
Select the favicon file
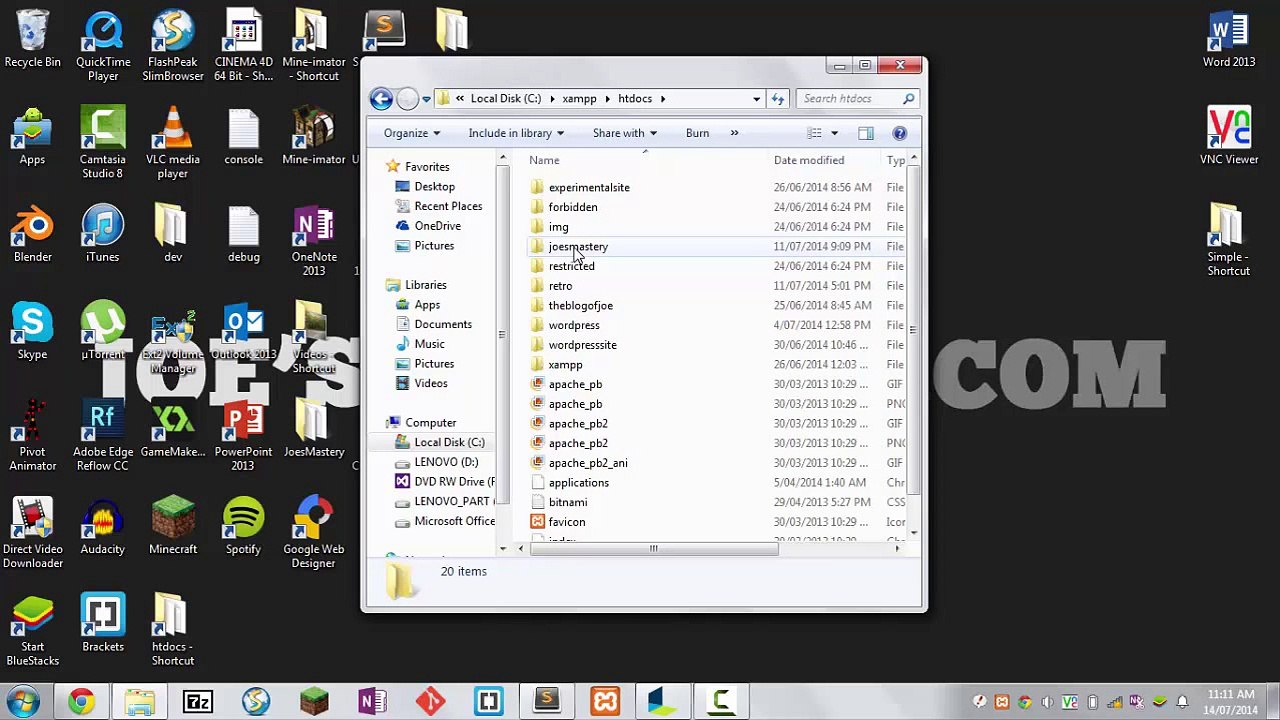pyautogui.click(x=566, y=522)
